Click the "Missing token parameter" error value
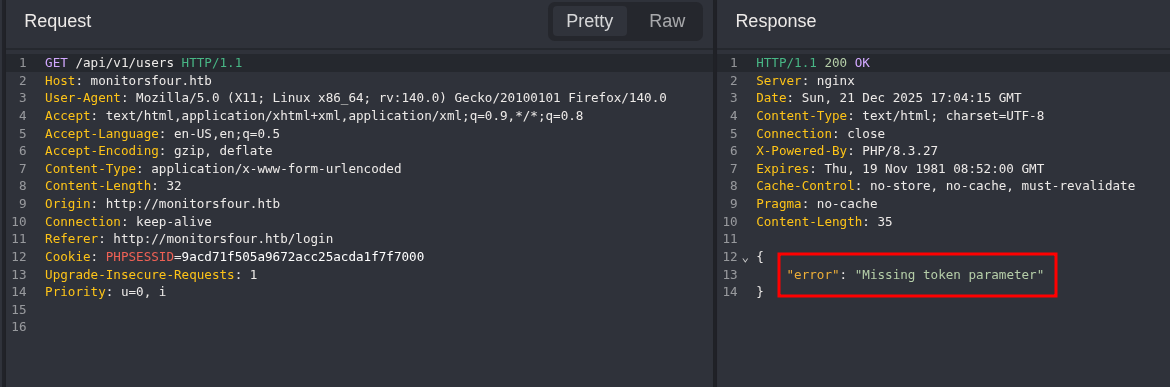Image resolution: width=1170 pixels, height=387 pixels. click(x=949, y=274)
